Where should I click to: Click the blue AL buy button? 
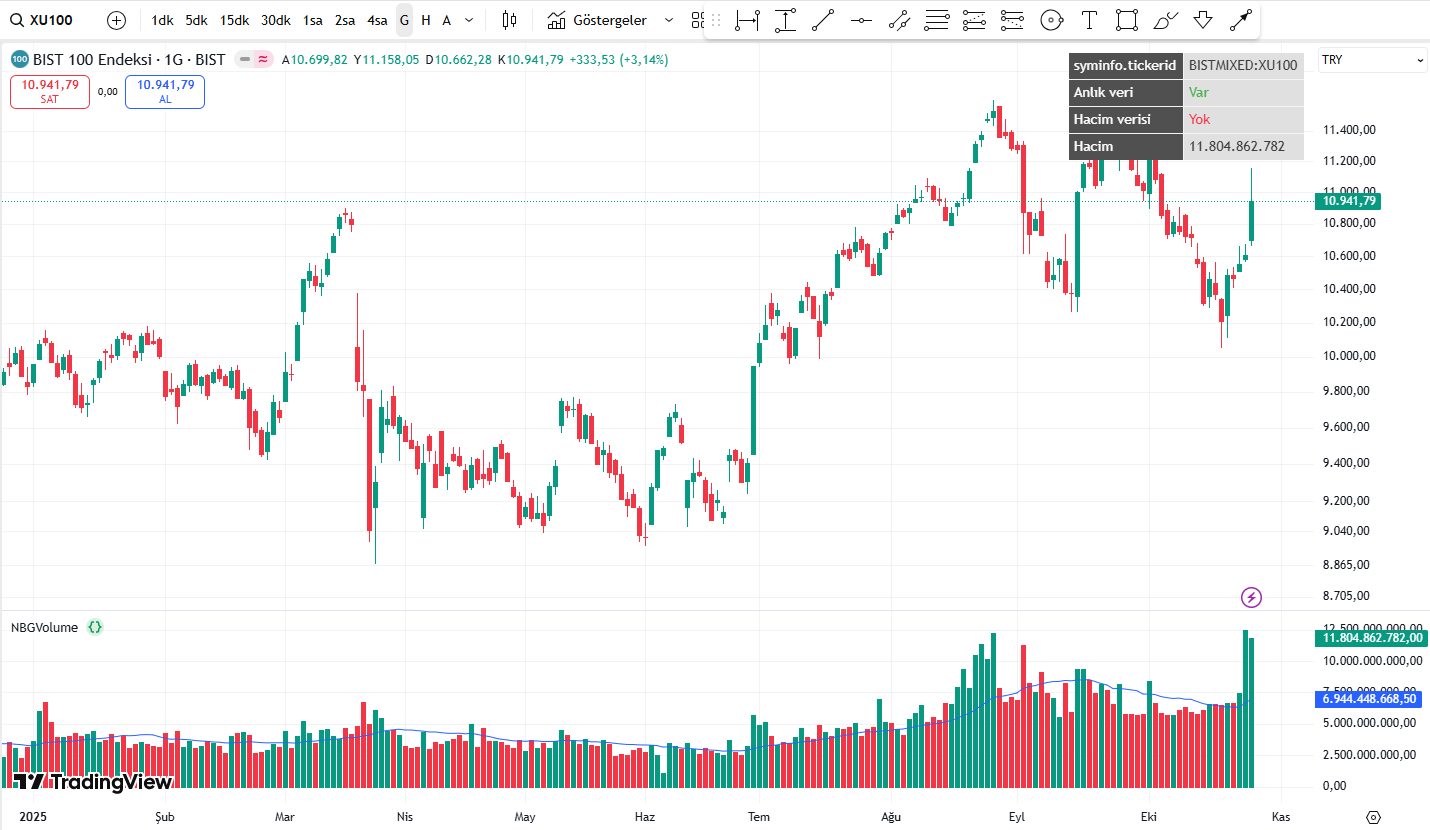(x=165, y=91)
